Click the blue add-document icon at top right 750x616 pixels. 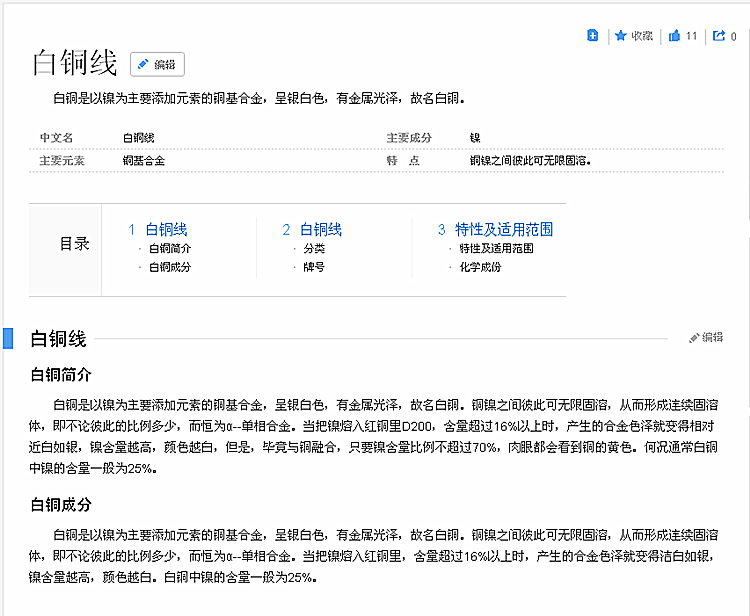coord(592,35)
